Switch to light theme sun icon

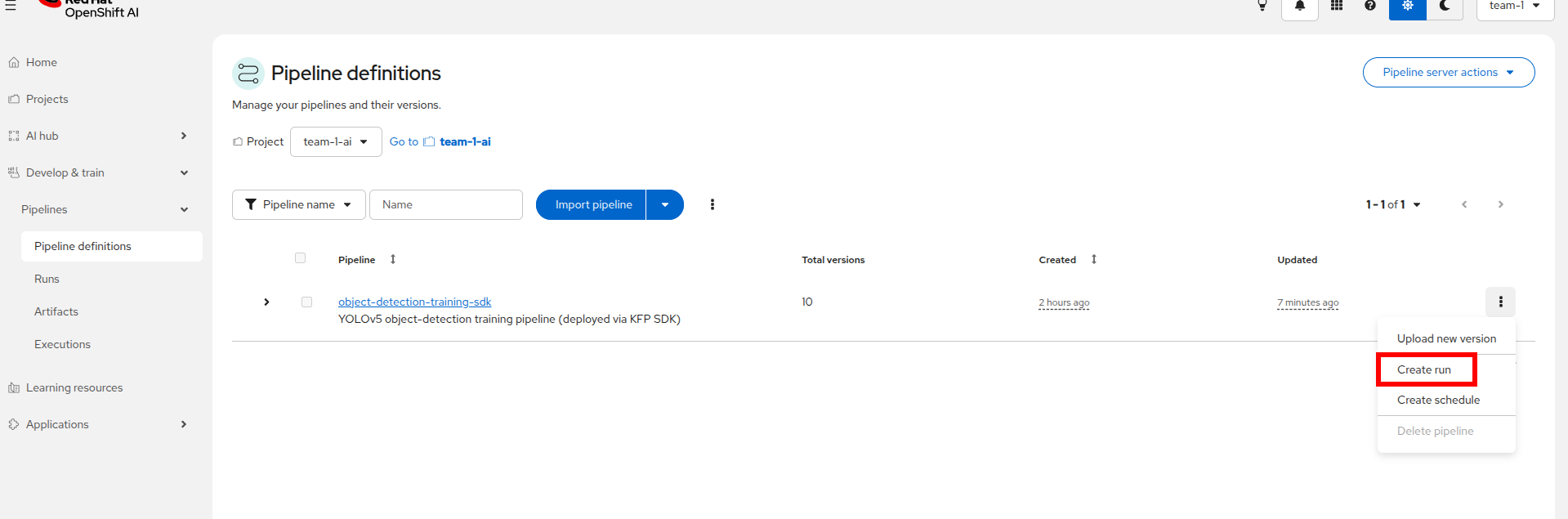pos(1408,7)
